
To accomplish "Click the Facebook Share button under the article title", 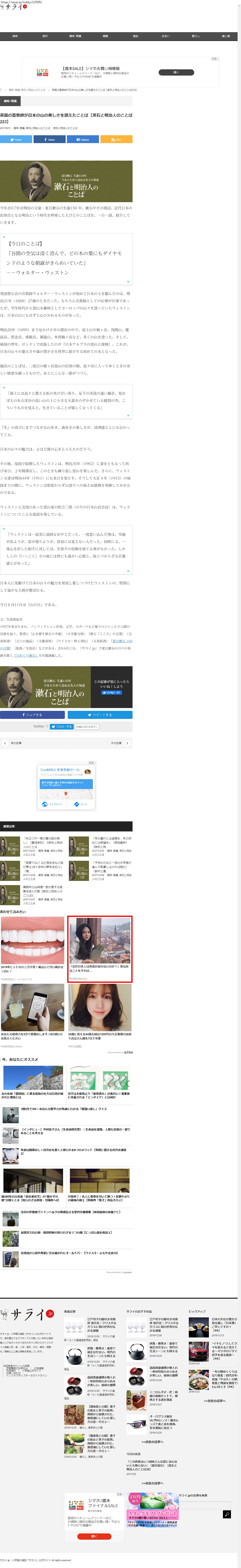I will pyautogui.click(x=49, y=139).
